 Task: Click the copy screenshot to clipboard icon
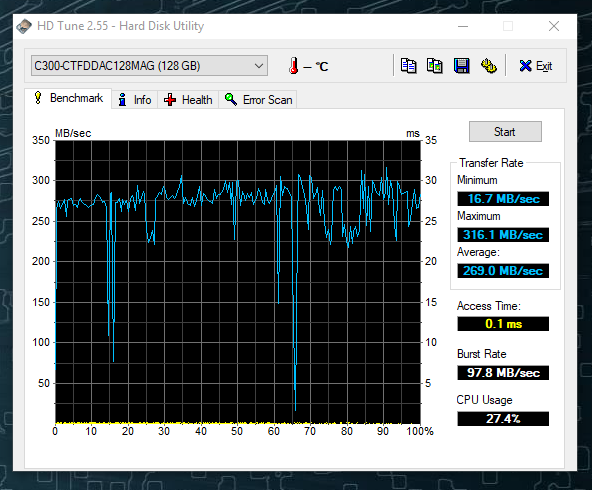pyautogui.click(x=435, y=66)
